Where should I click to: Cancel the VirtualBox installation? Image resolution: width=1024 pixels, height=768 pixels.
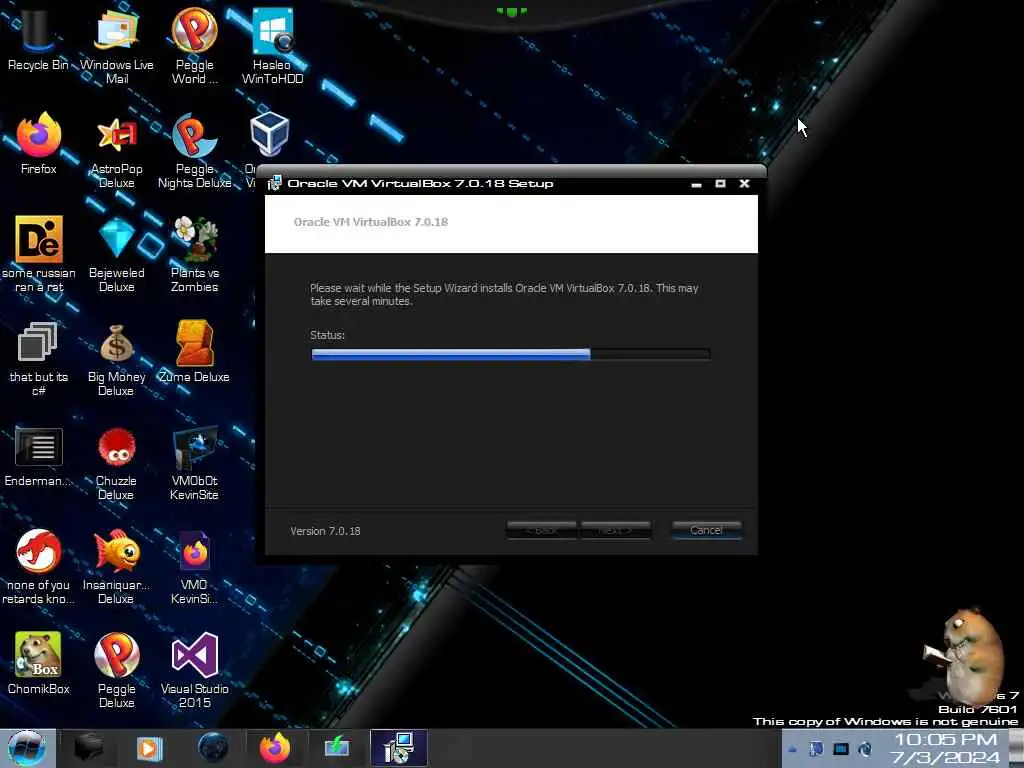[706, 530]
